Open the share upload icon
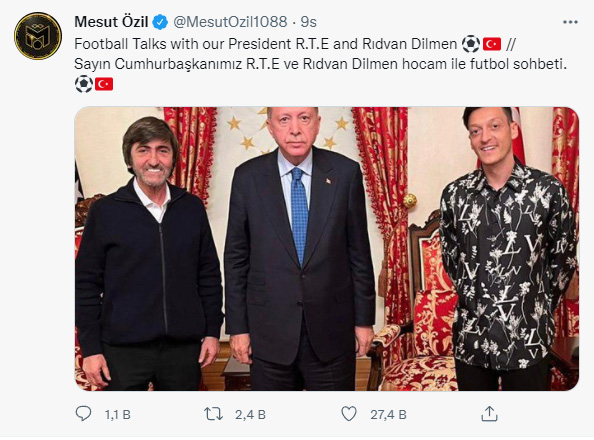 (489, 414)
